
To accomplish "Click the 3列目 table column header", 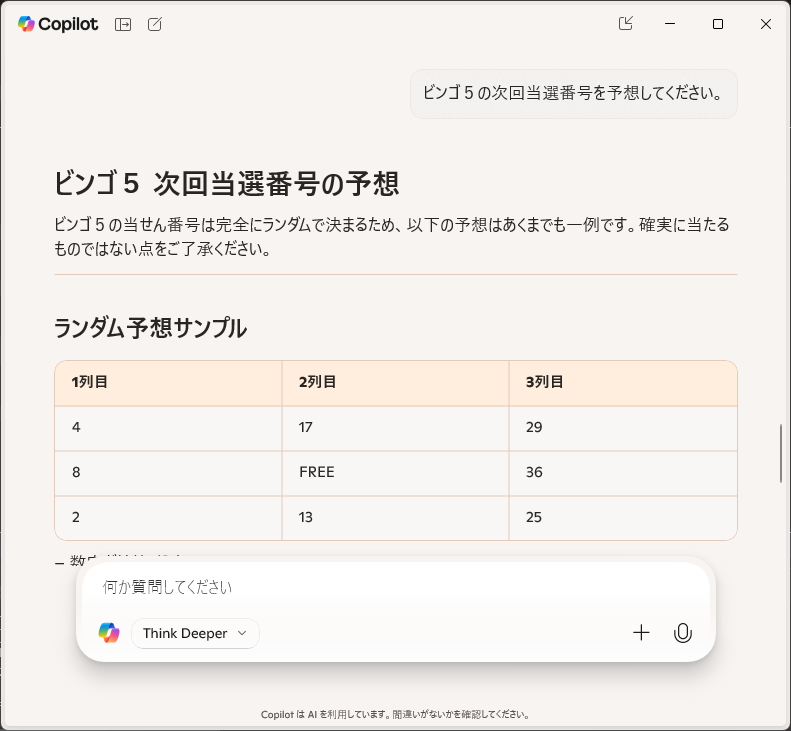I will (x=623, y=383).
